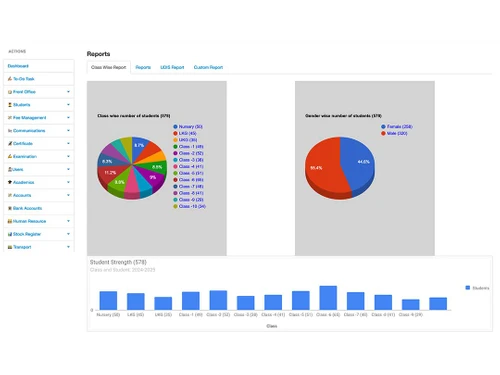
Task: Expand the Fee Management dropdown arrow
Action: [68, 118]
